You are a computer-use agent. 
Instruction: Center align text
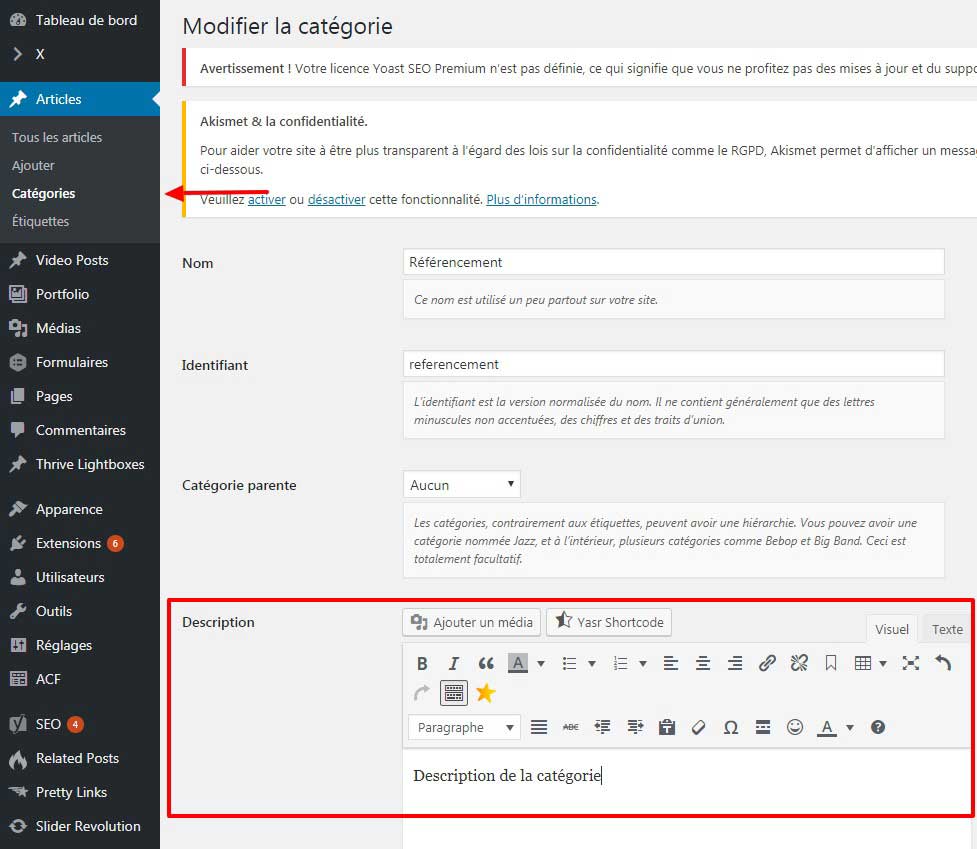[703, 663]
